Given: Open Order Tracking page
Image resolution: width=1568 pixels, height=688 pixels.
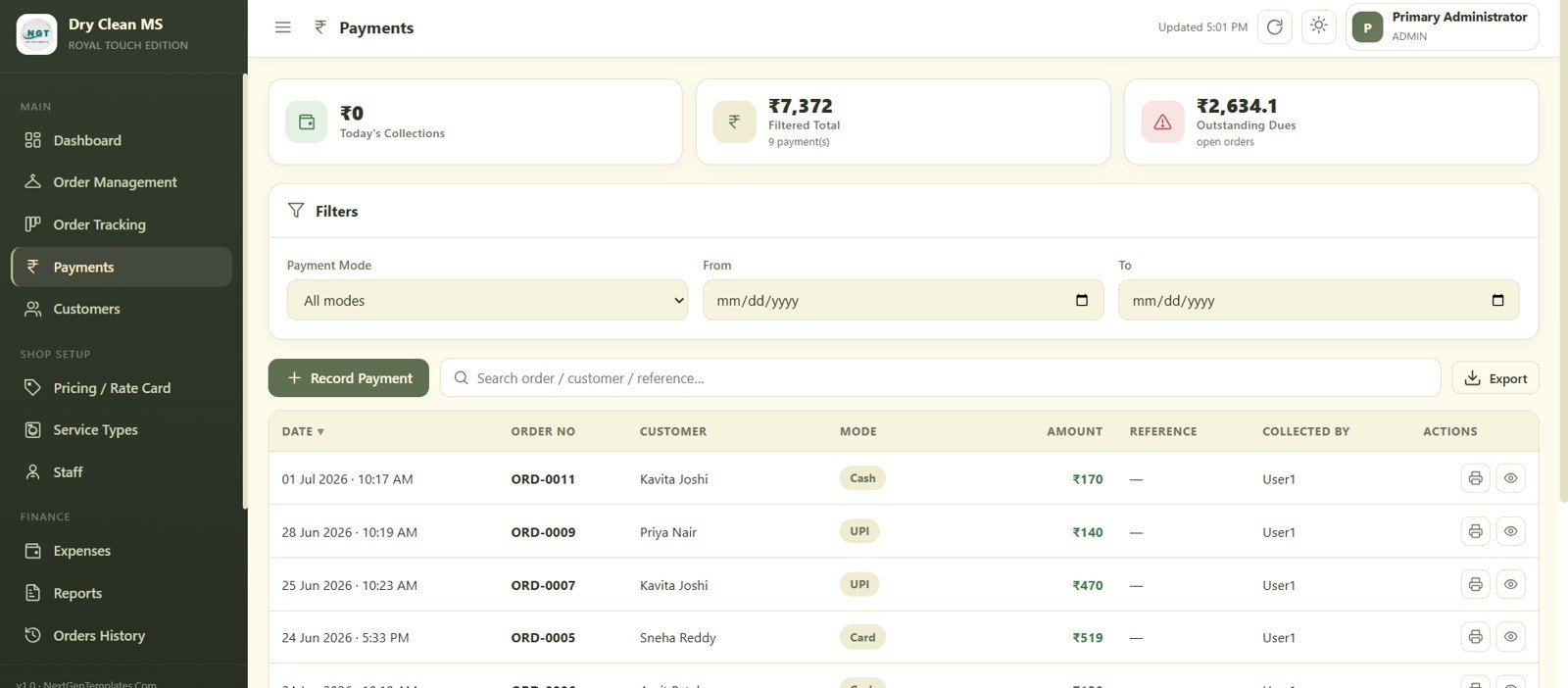Looking at the screenshot, I should point(122,224).
